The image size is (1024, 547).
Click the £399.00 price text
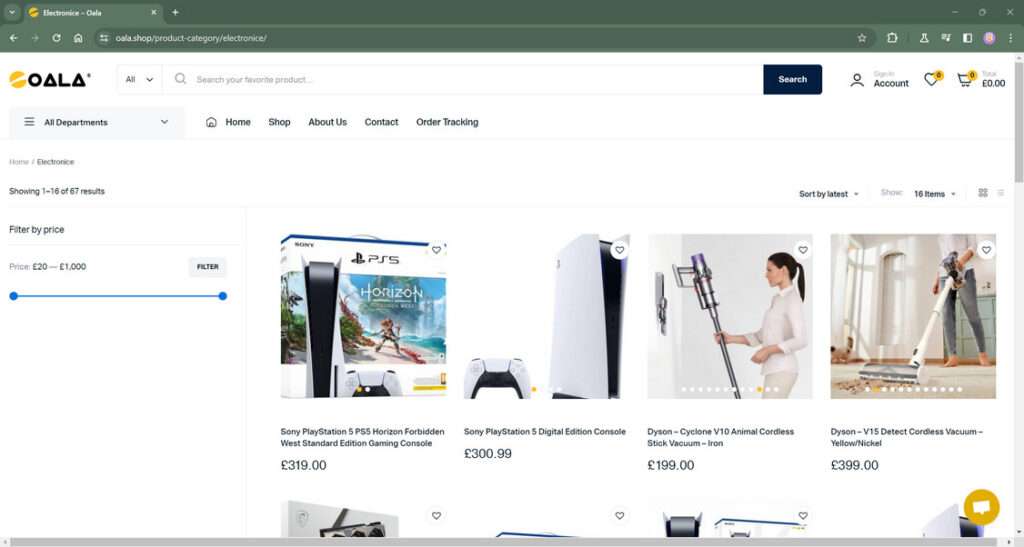(x=854, y=465)
